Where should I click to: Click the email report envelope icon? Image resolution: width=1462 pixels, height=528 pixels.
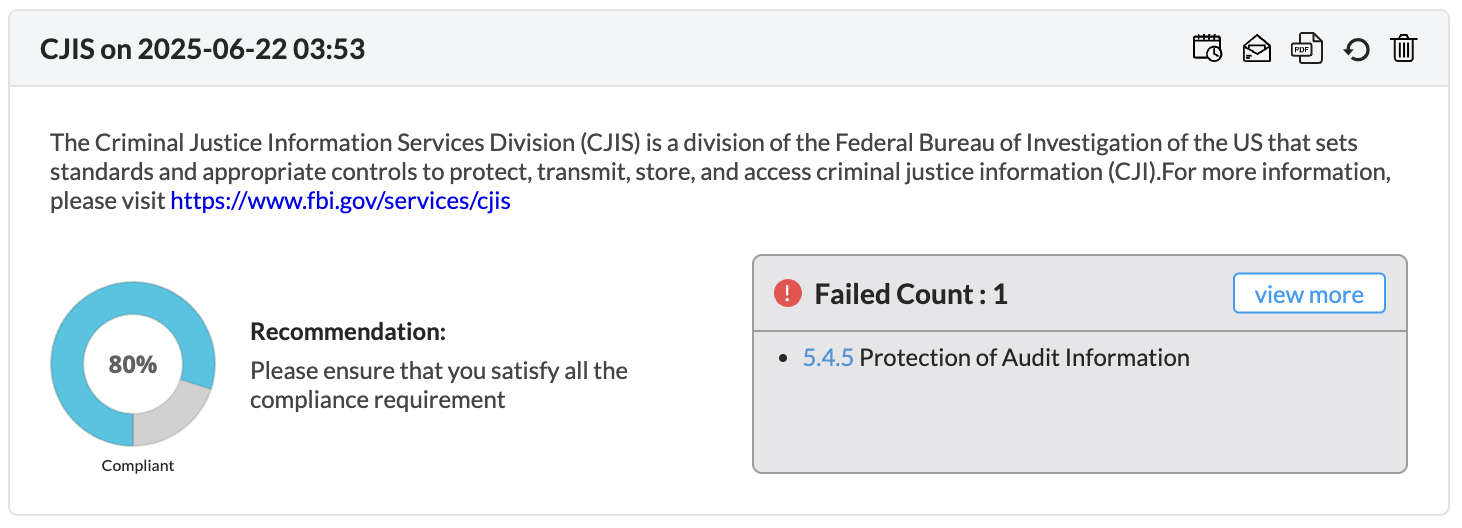tap(1256, 48)
